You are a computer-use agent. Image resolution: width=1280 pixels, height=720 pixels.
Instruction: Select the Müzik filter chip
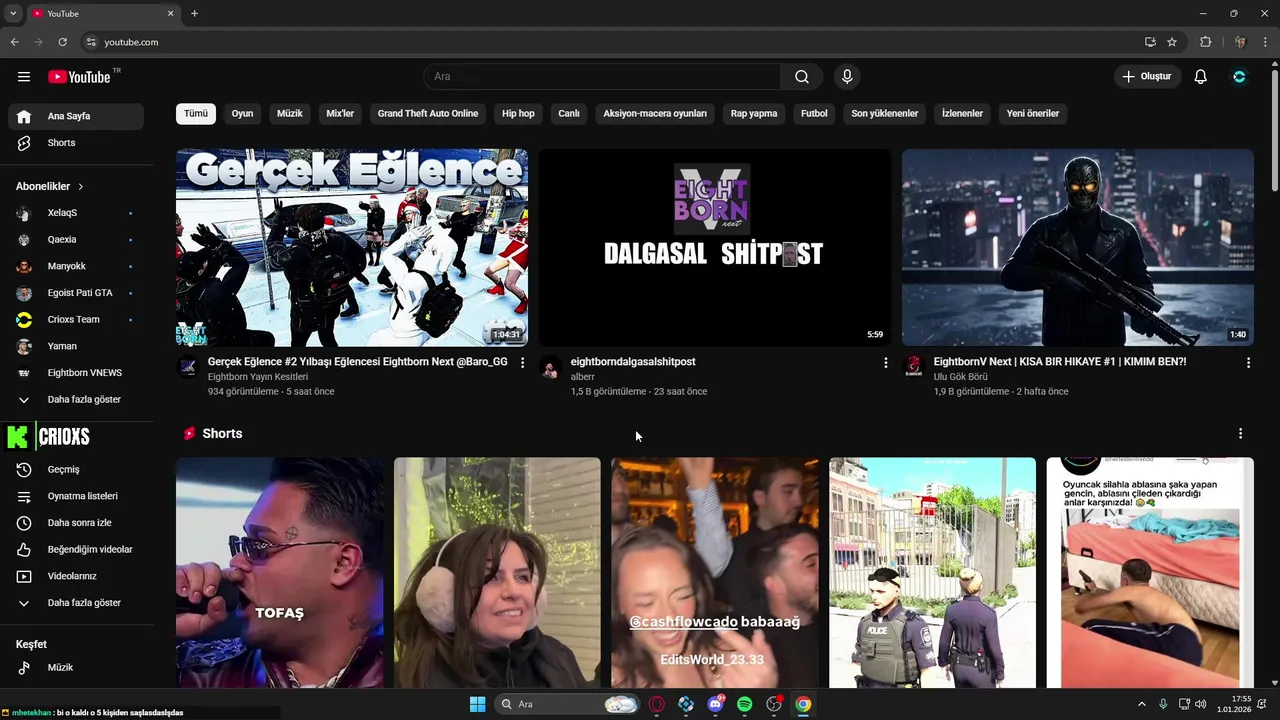click(290, 114)
